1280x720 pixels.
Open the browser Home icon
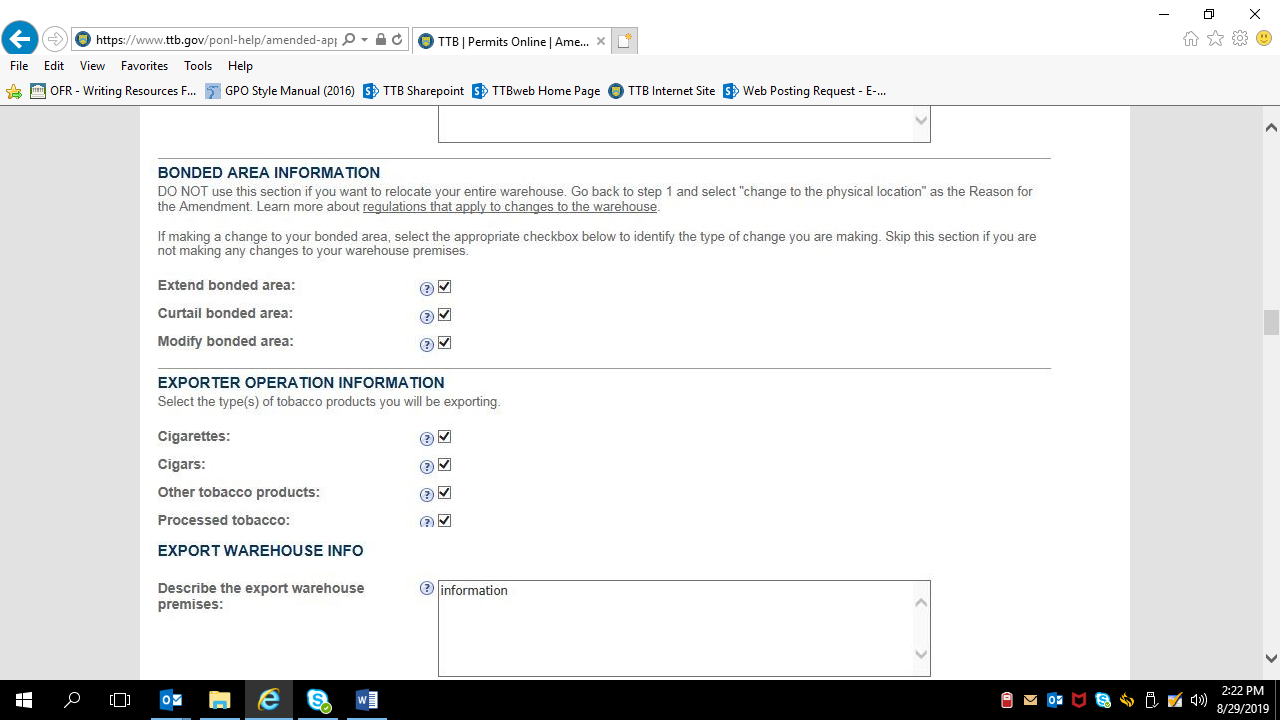point(1190,39)
